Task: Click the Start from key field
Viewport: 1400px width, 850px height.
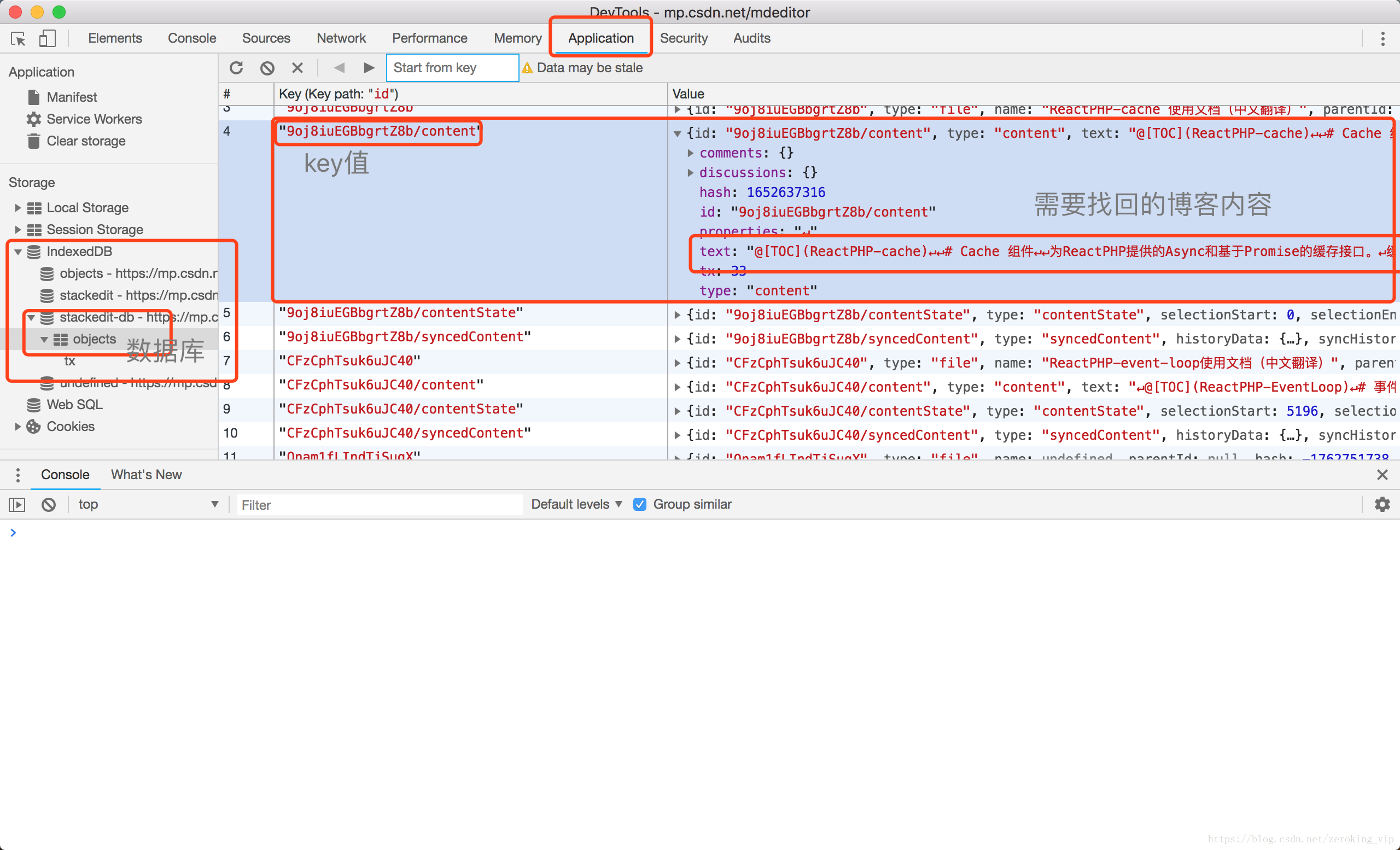Action: pos(452,68)
